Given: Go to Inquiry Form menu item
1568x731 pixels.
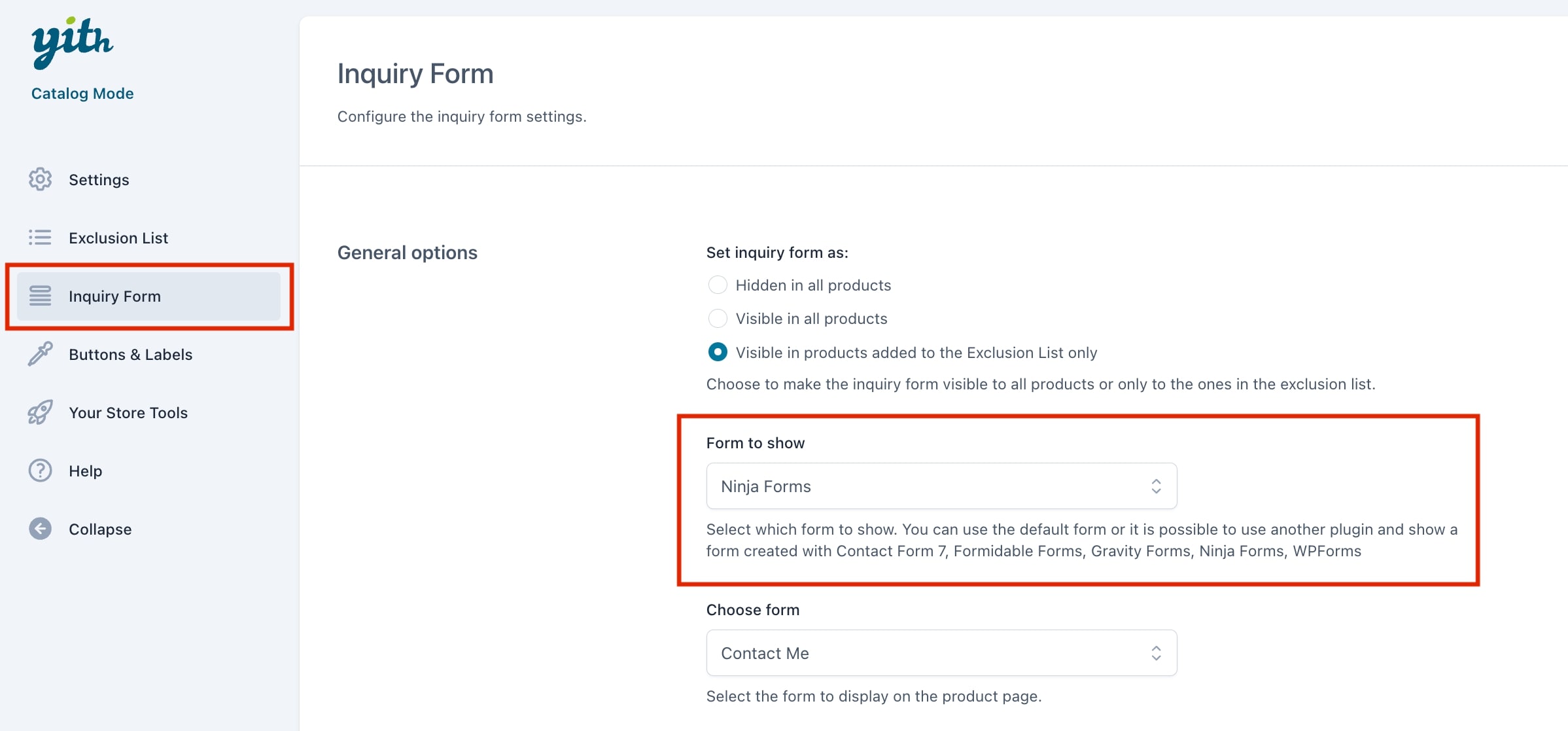Looking at the screenshot, I should pos(148,296).
